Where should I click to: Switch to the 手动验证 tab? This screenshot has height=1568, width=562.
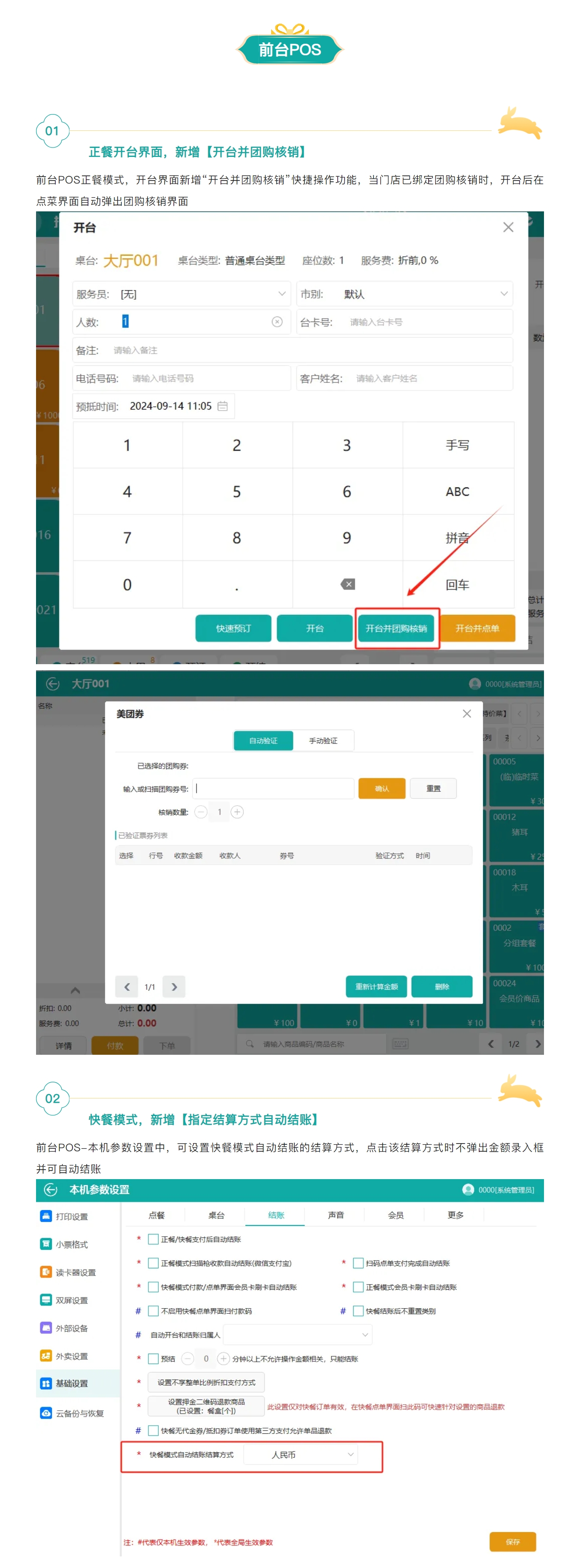(x=323, y=741)
